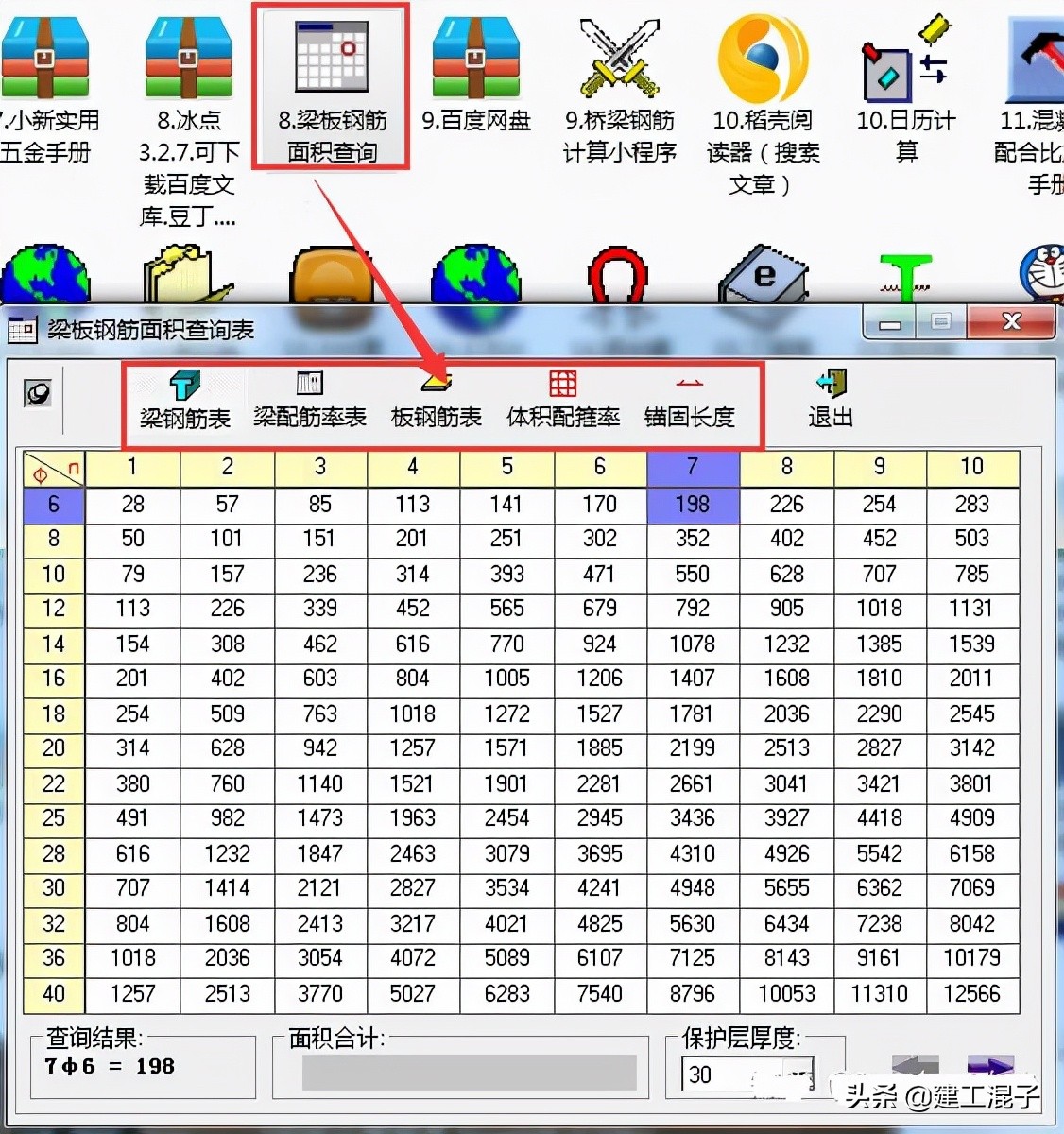
Task: Click the eye logo icon left of toolbar
Action: coord(38,394)
